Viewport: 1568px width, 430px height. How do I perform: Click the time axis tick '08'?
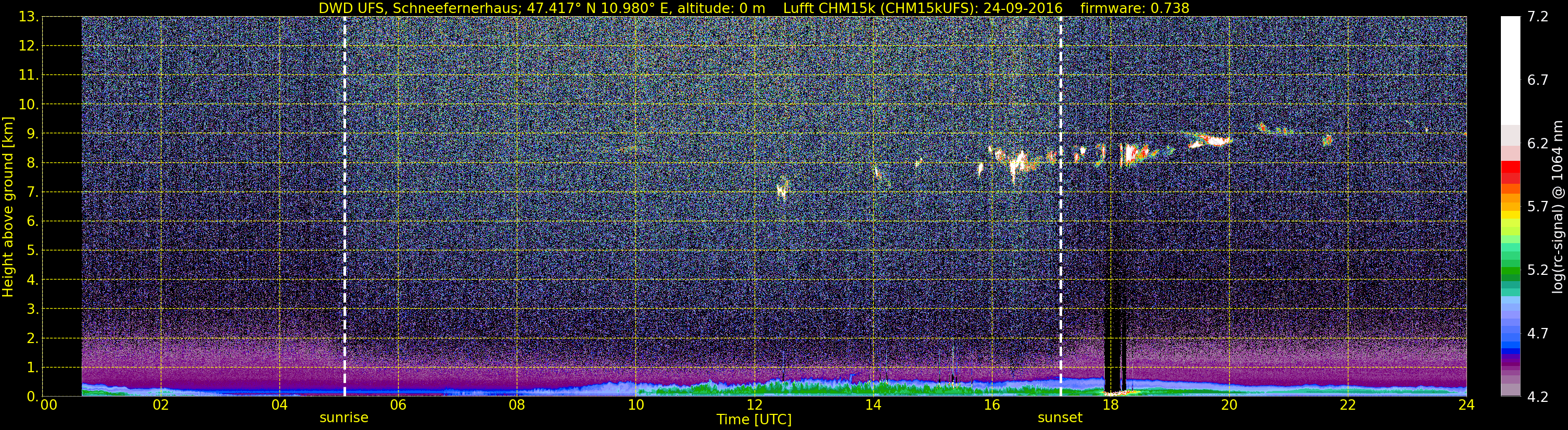(517, 406)
